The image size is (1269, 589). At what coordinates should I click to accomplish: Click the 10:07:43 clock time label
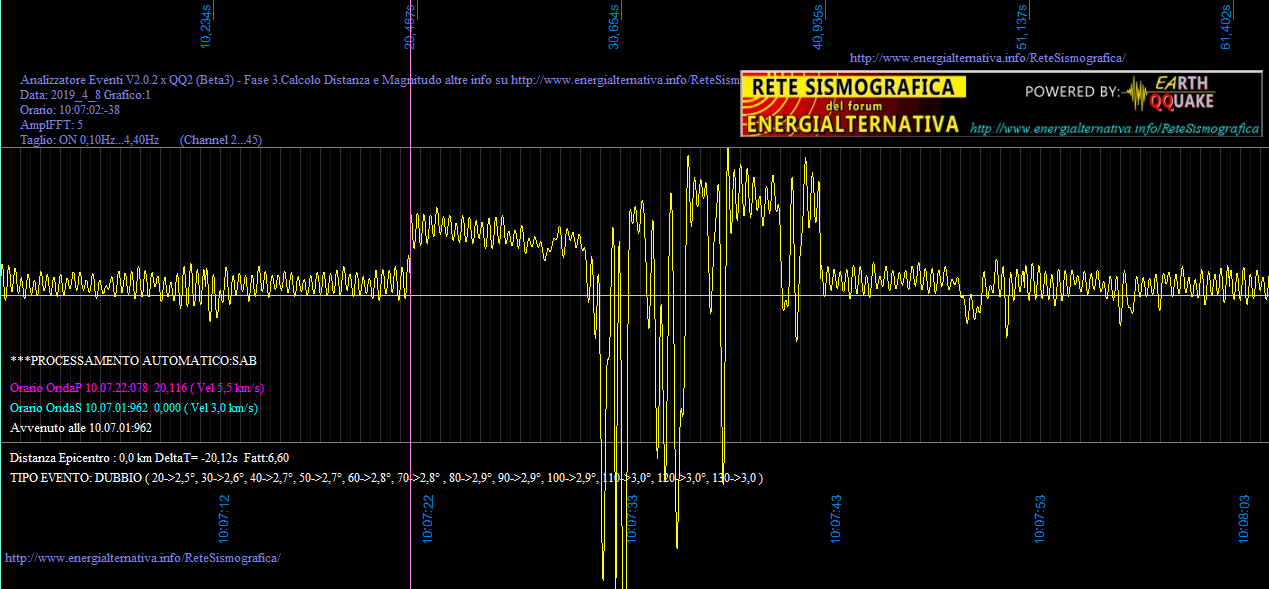[x=836, y=519]
